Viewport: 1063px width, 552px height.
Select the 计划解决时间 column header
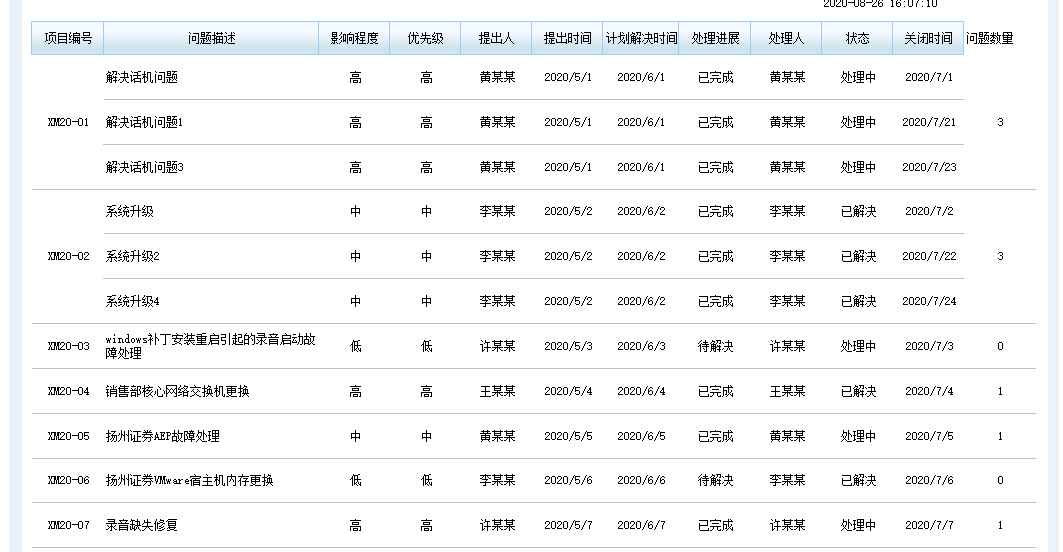click(641, 39)
